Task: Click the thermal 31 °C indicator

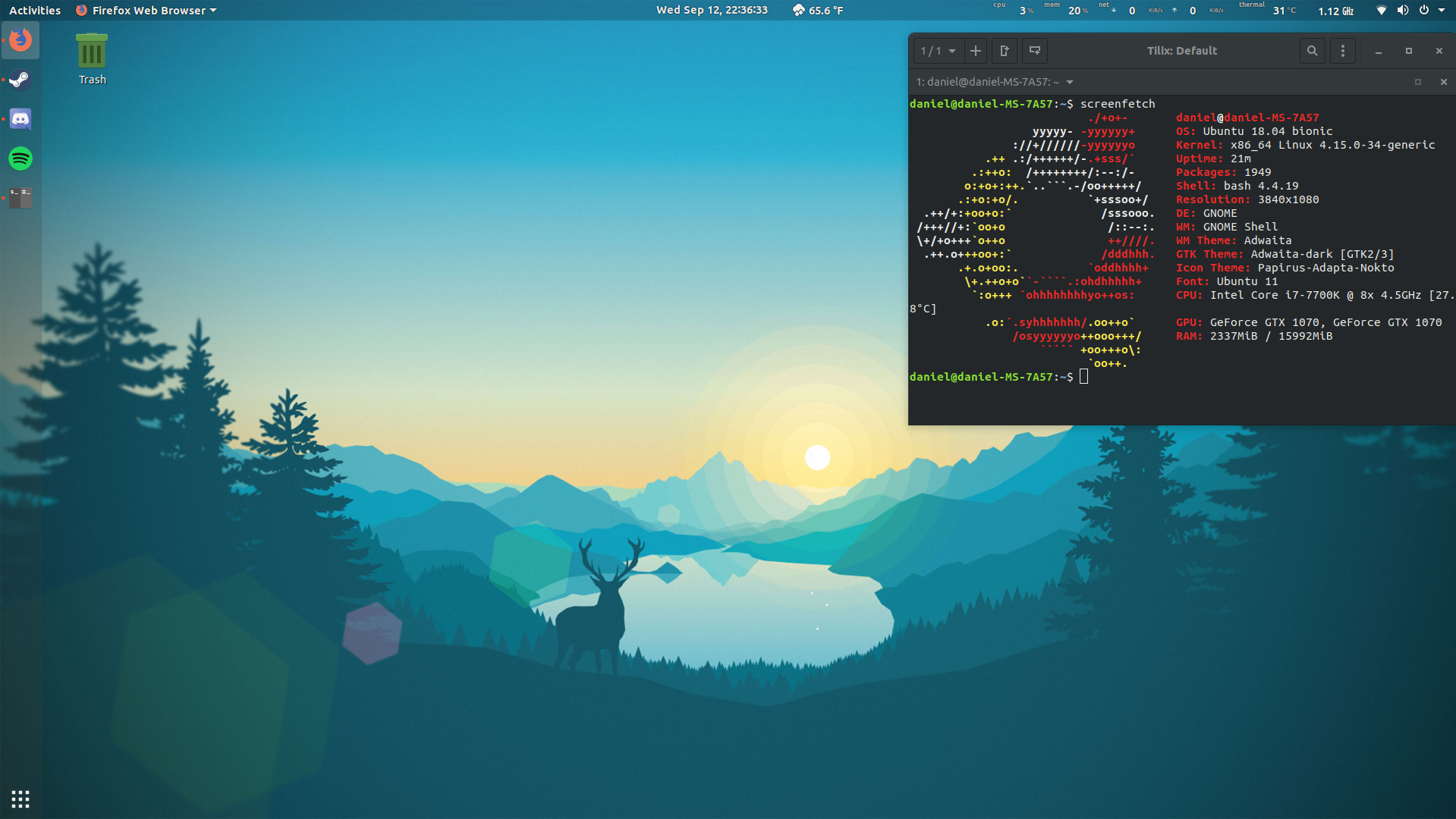Action: [1267, 10]
